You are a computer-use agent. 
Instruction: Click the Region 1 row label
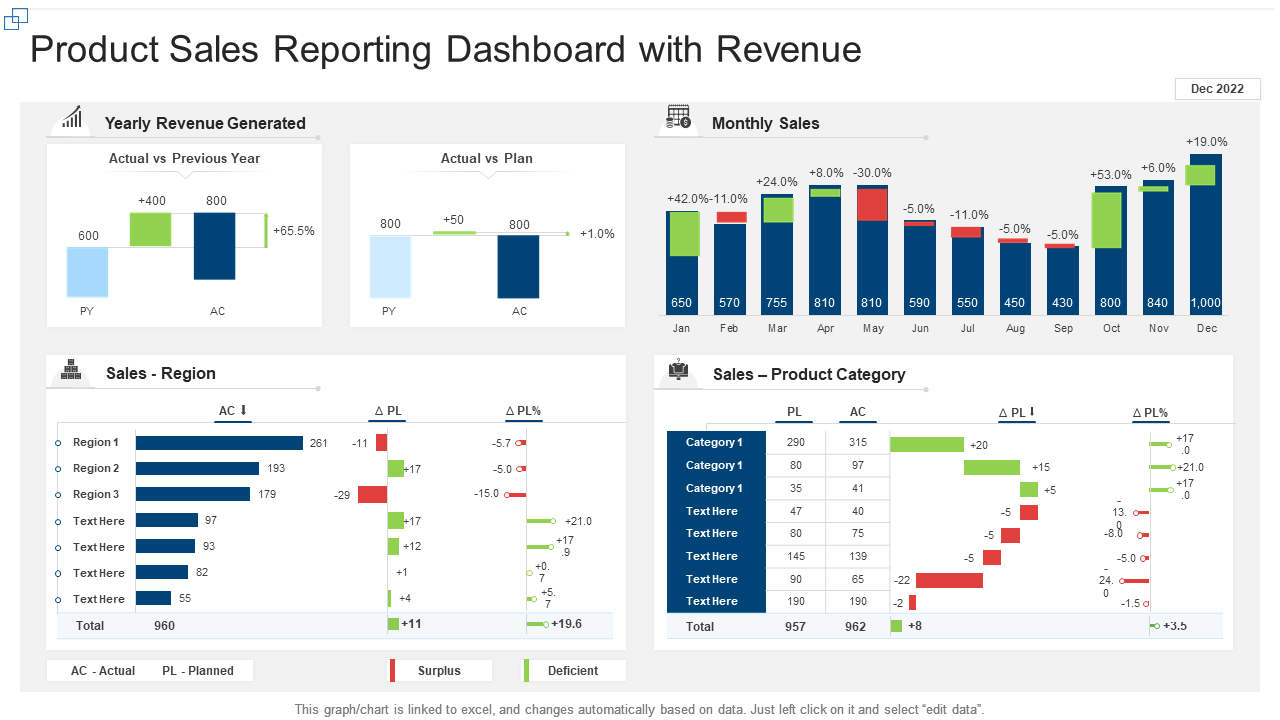click(x=96, y=442)
